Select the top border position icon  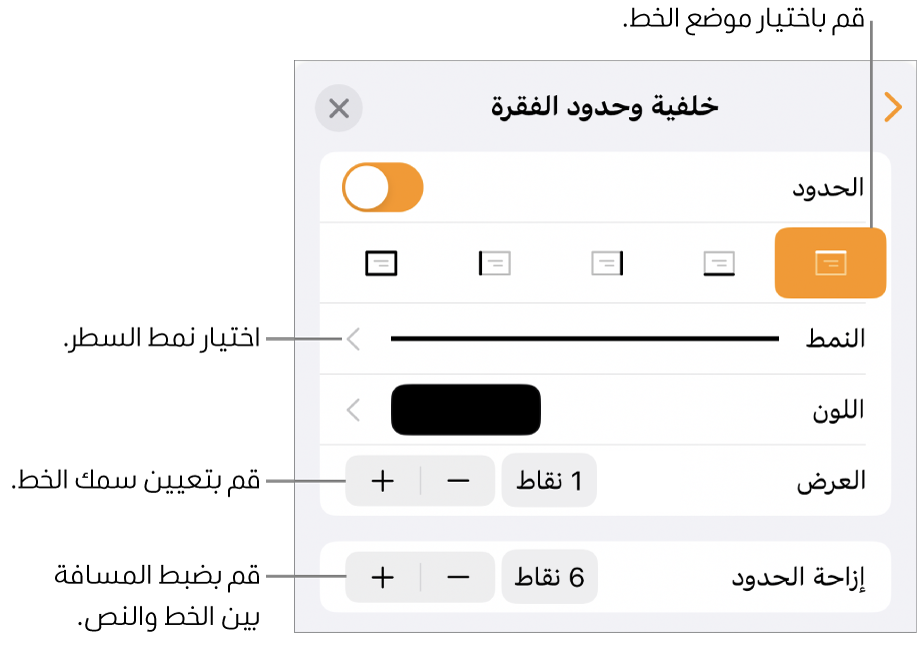click(x=830, y=263)
